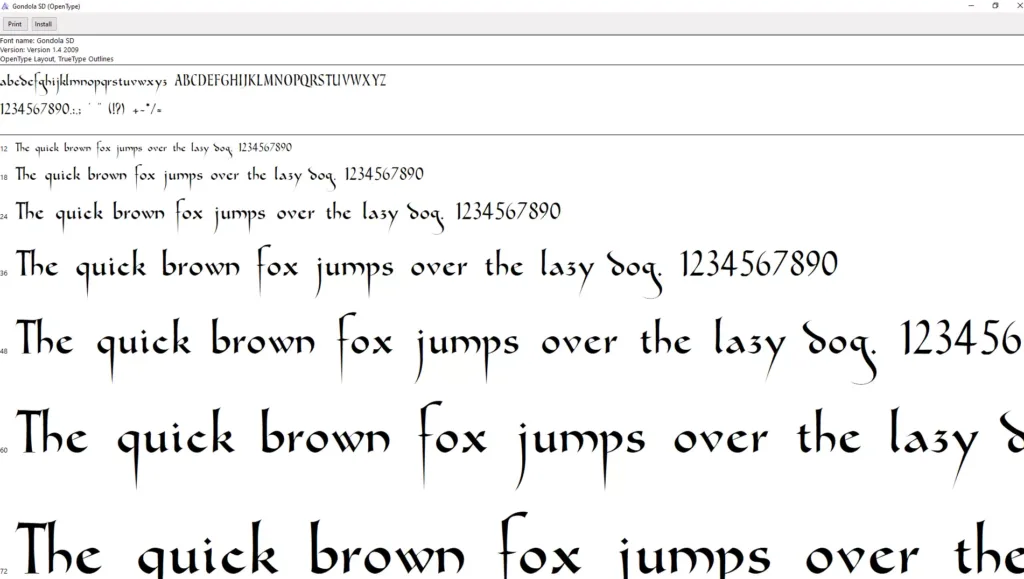This screenshot has width=1024, height=579.
Task: Click the 60-point size label
Action: tap(4, 450)
